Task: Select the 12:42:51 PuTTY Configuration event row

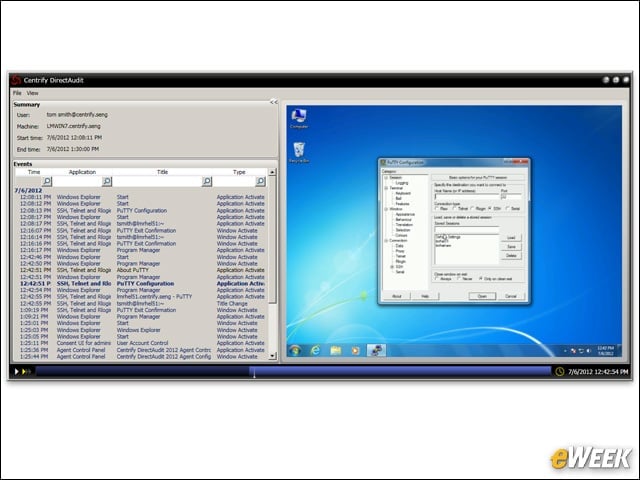Action: (142, 283)
